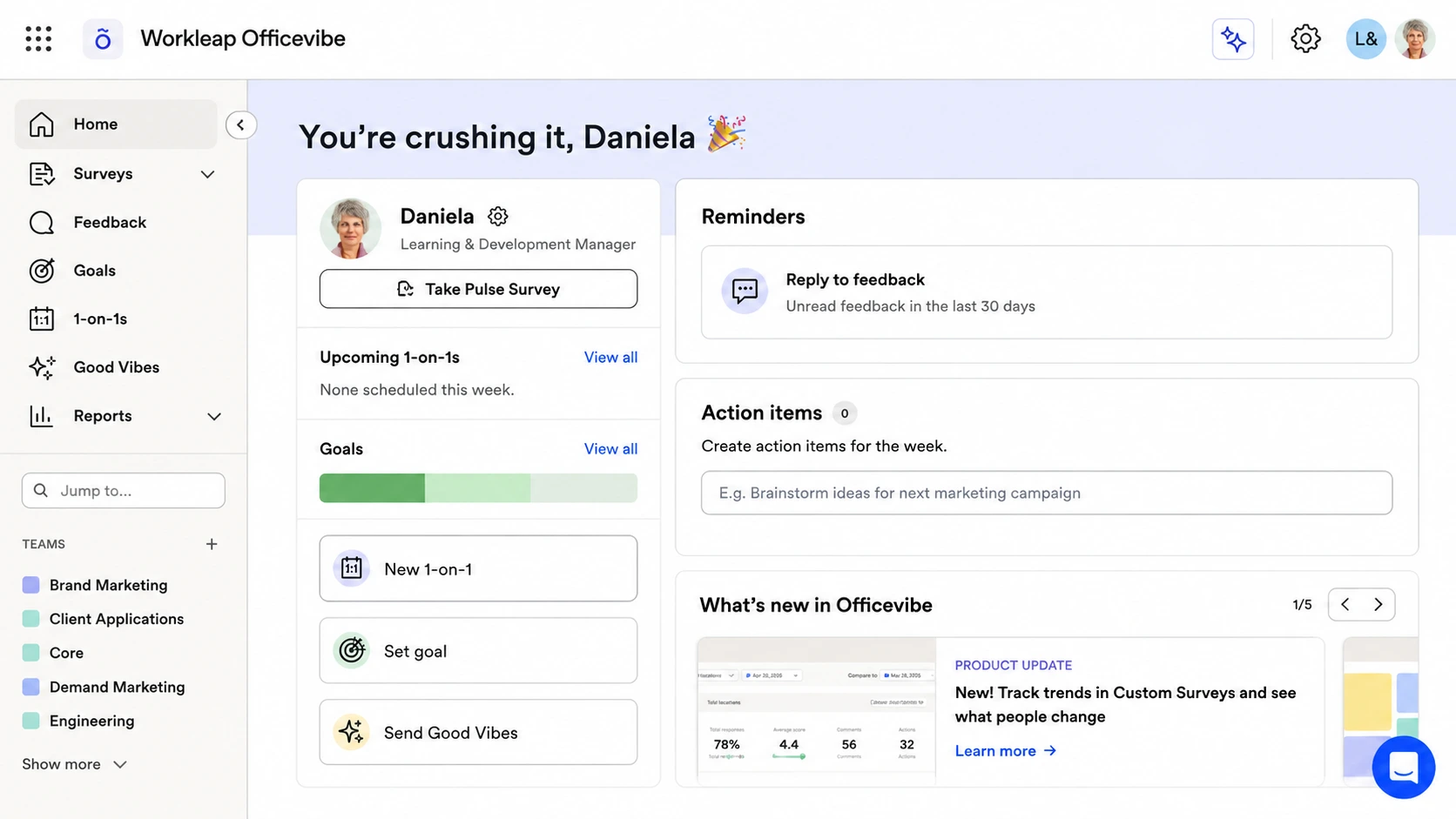Open settings gear in top bar
This screenshot has width=1456, height=819.
1304,39
